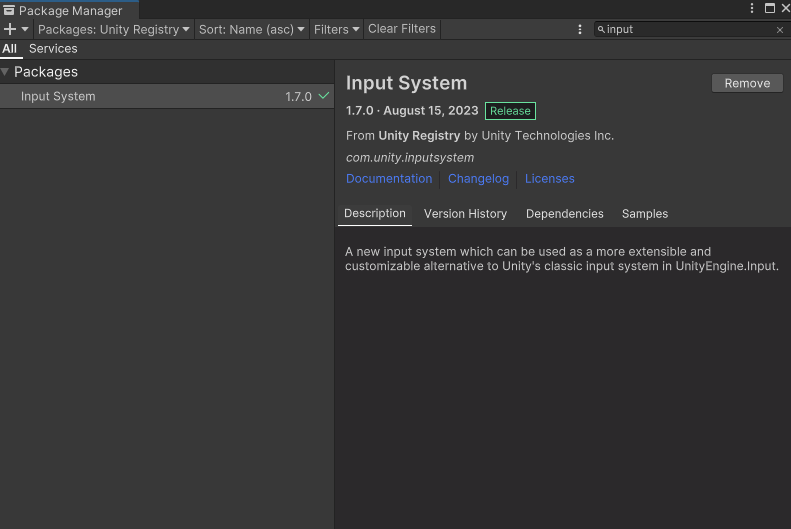Click the Remove button
Image resolution: width=791 pixels, height=529 pixels.
(x=747, y=83)
